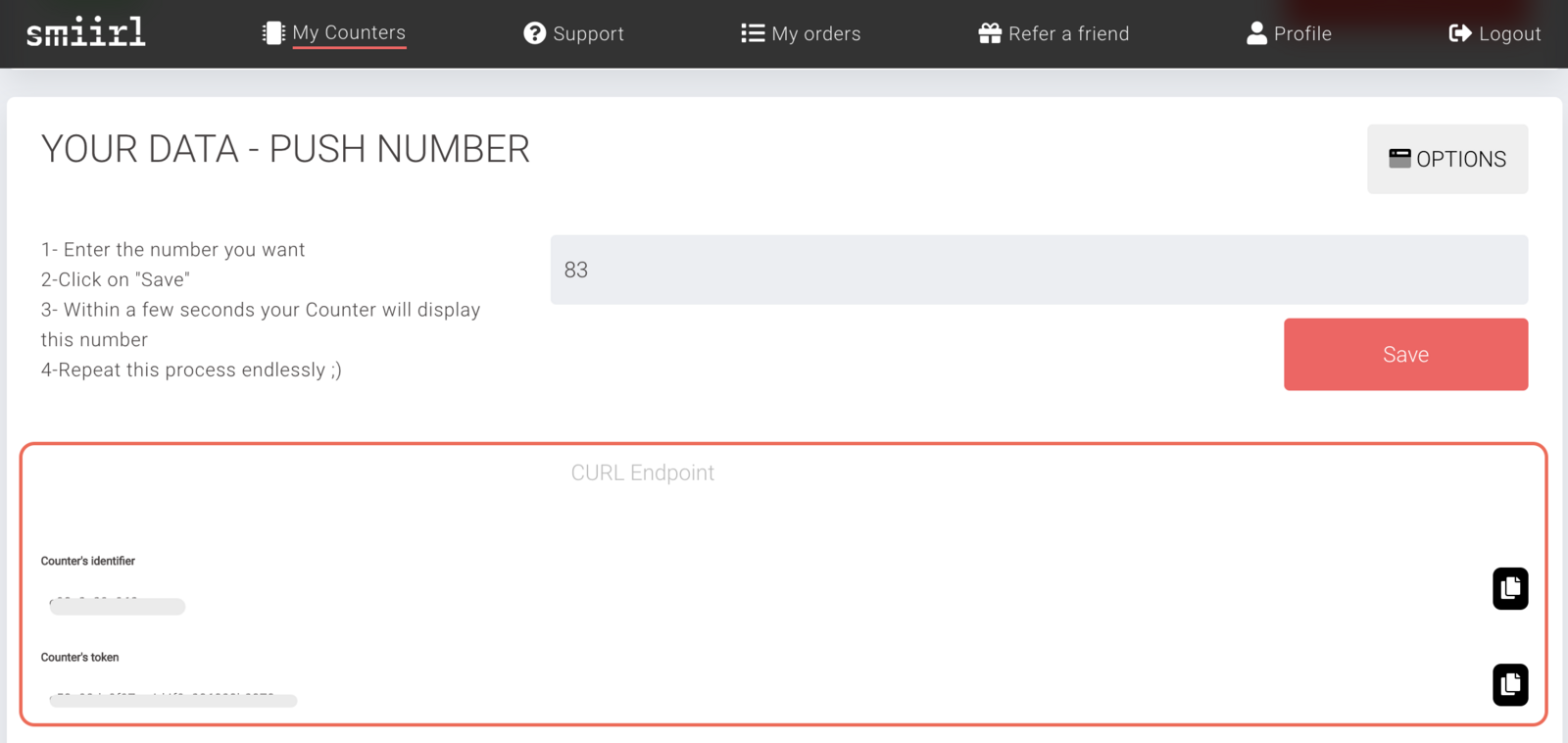Click the Smiirl logo
Image resolution: width=1568 pixels, height=743 pixels.
[x=85, y=32]
